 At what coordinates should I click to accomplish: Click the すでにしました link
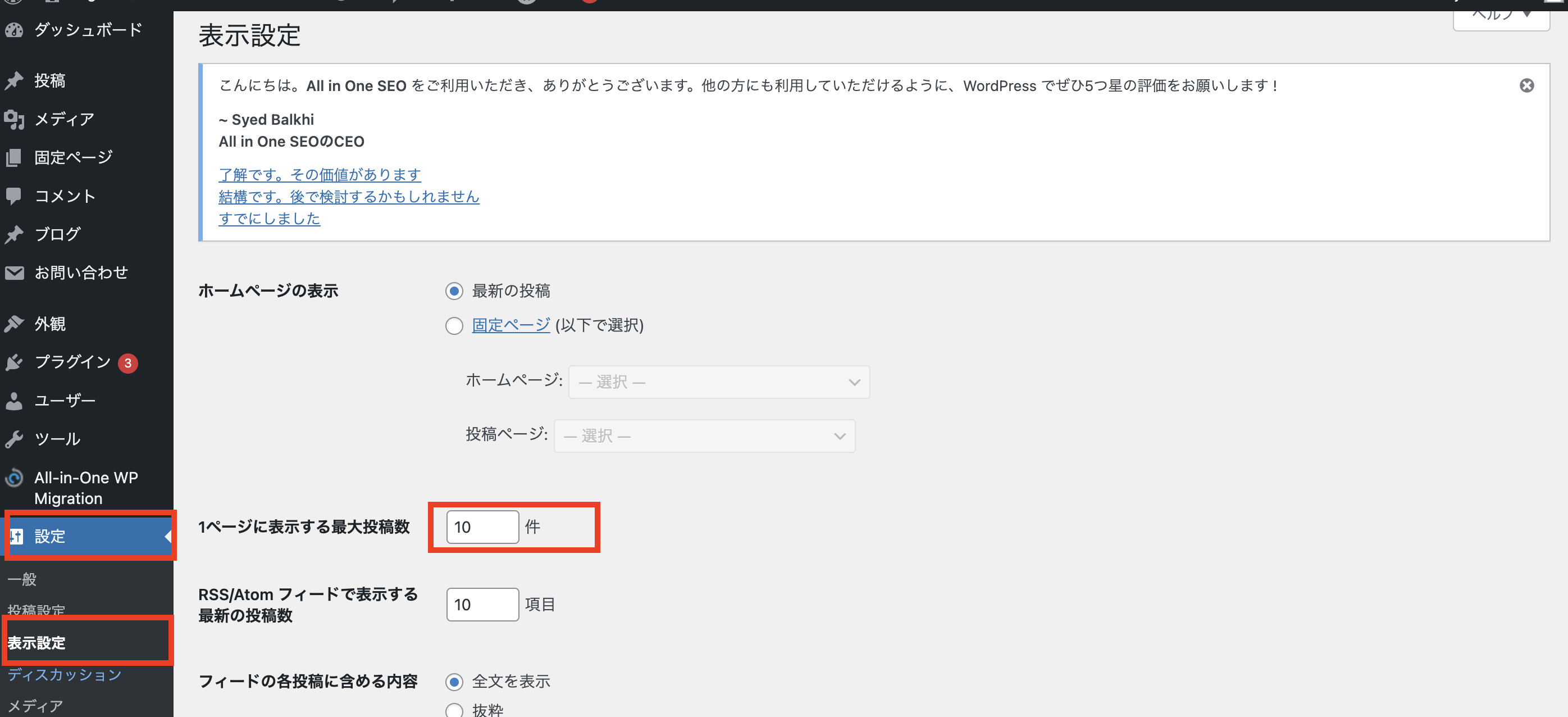pos(269,219)
